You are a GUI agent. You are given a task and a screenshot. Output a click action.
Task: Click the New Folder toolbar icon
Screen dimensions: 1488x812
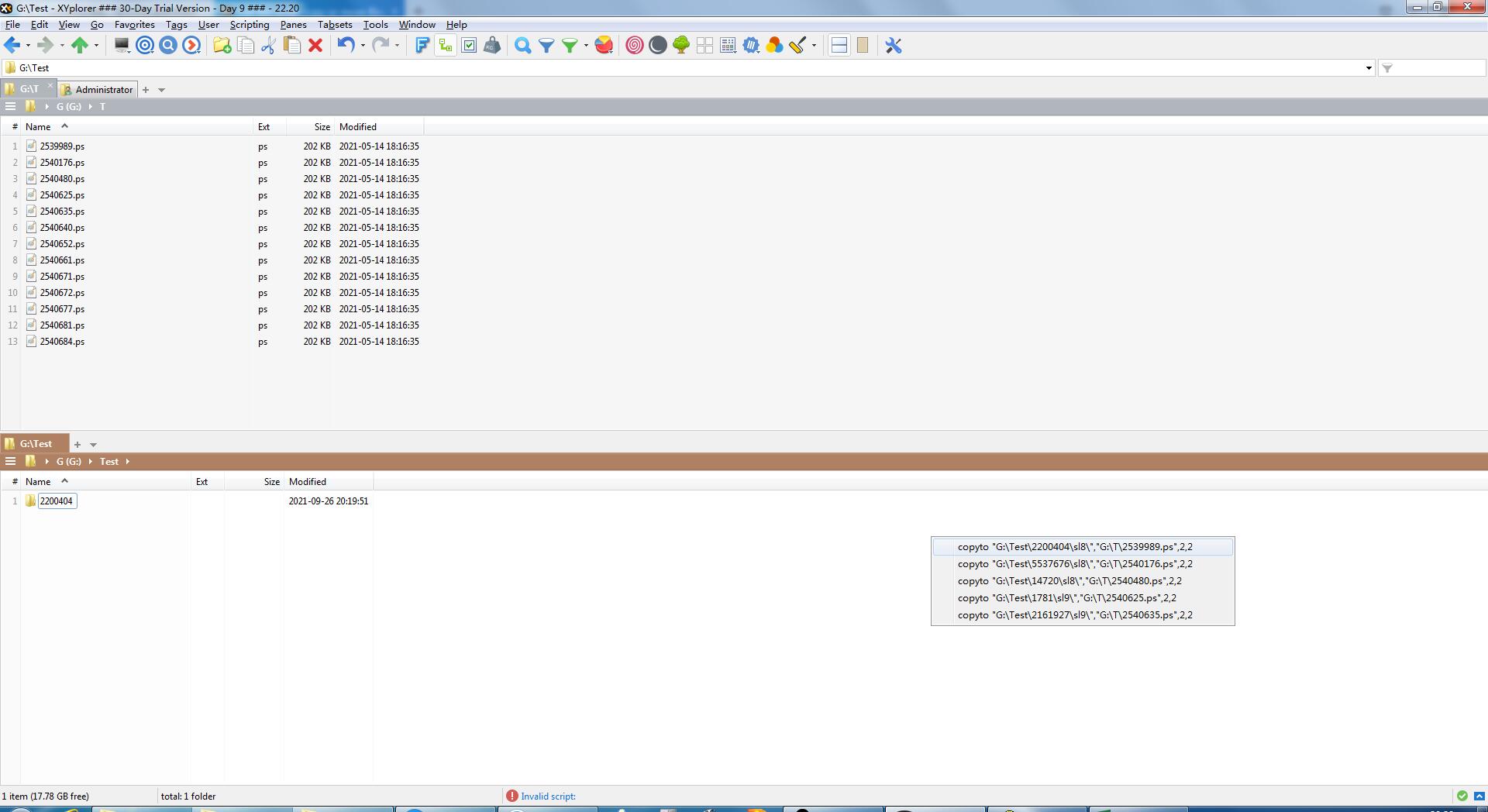pos(222,46)
